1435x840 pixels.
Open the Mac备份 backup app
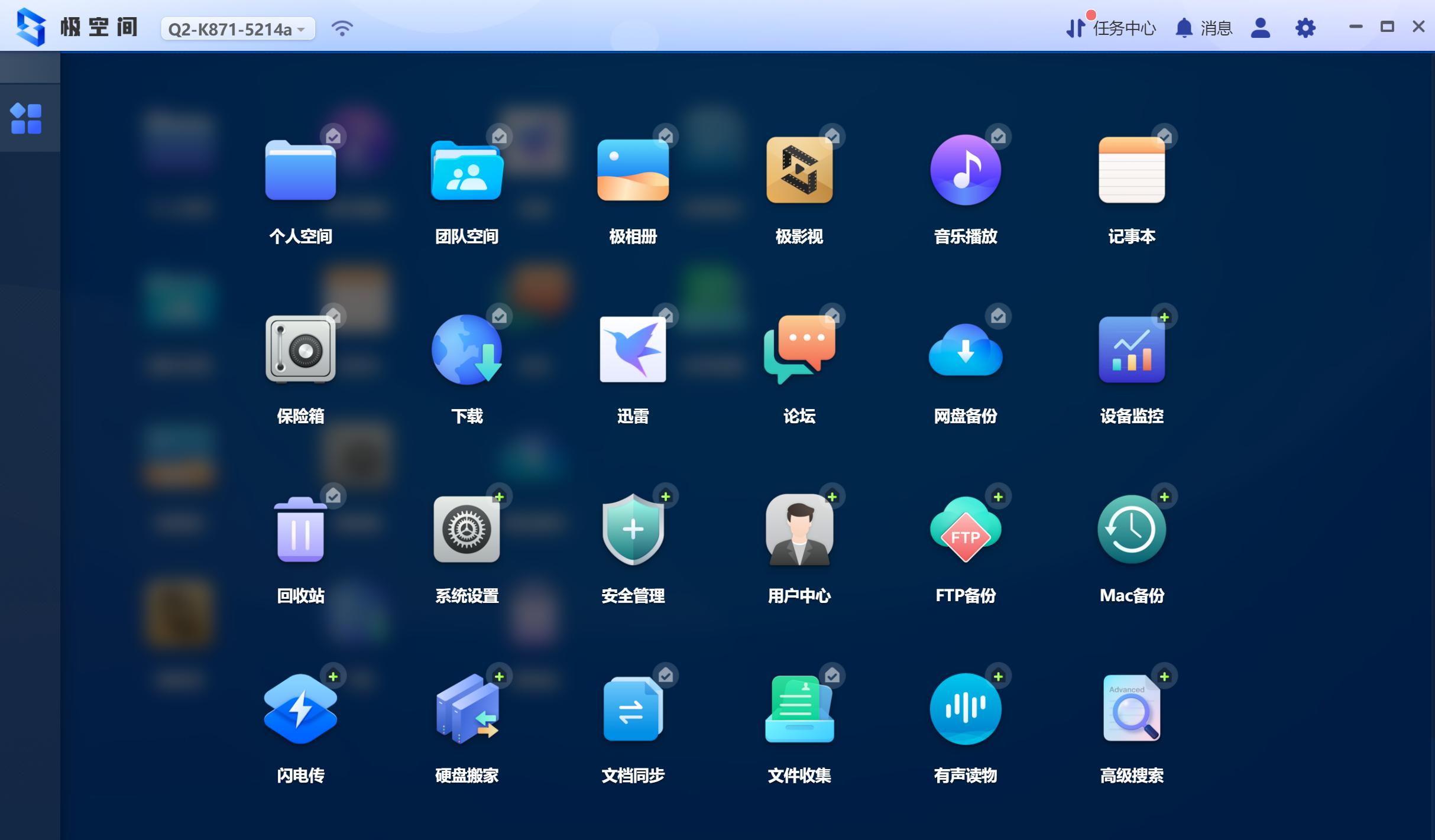pyautogui.click(x=1132, y=530)
